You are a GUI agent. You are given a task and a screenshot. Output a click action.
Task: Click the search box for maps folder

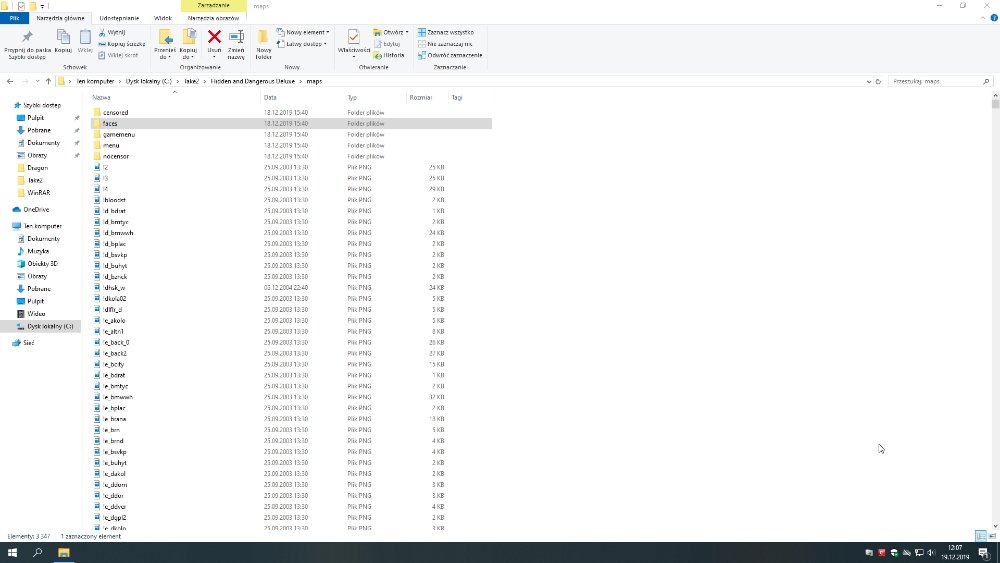click(935, 81)
